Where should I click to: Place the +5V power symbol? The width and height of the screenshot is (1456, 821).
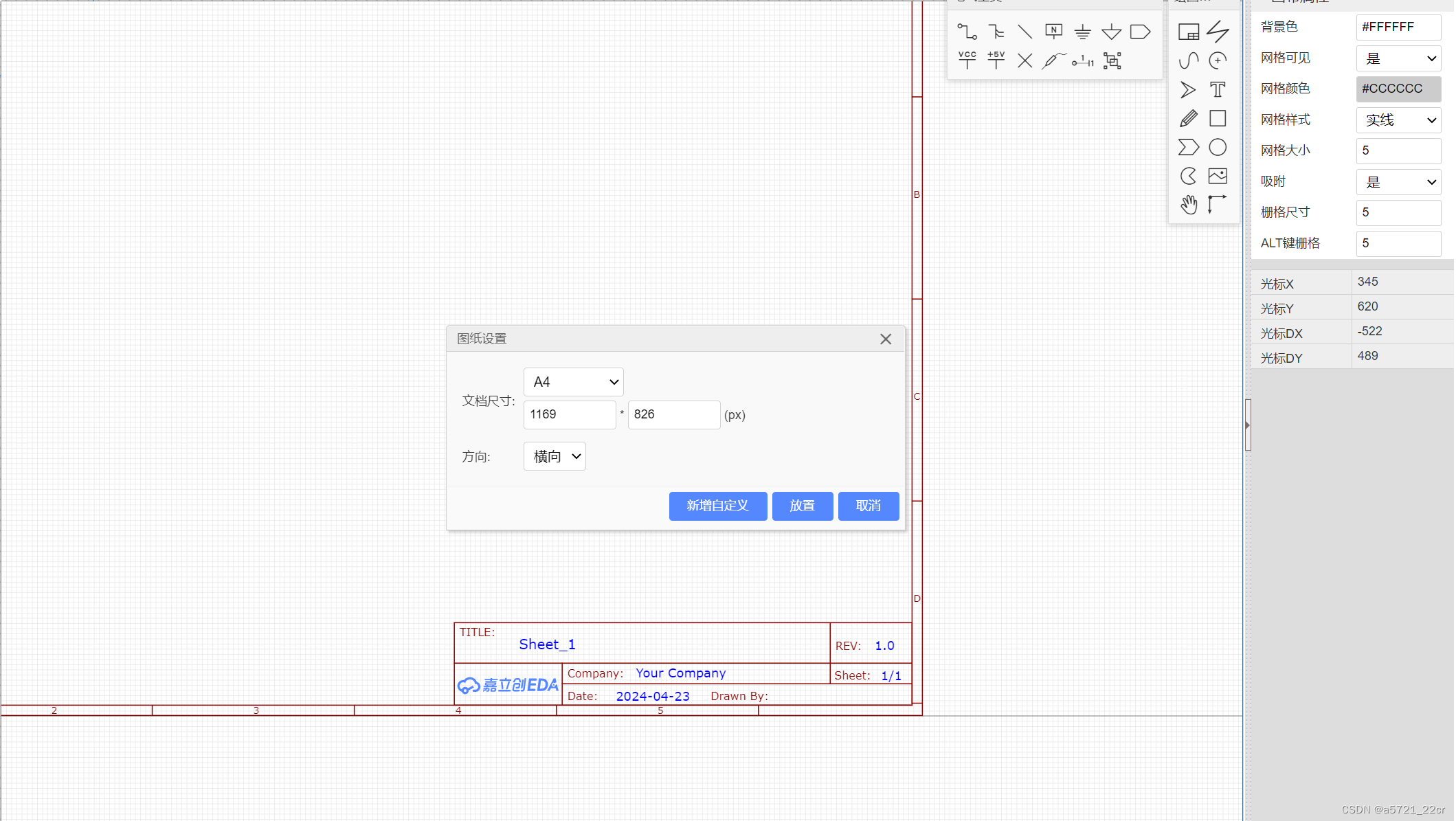pos(996,60)
